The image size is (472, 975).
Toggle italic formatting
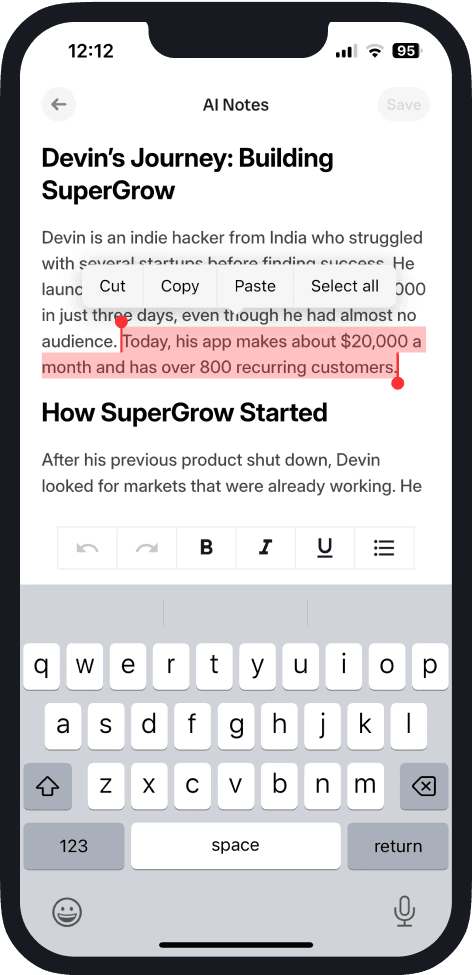click(x=266, y=548)
